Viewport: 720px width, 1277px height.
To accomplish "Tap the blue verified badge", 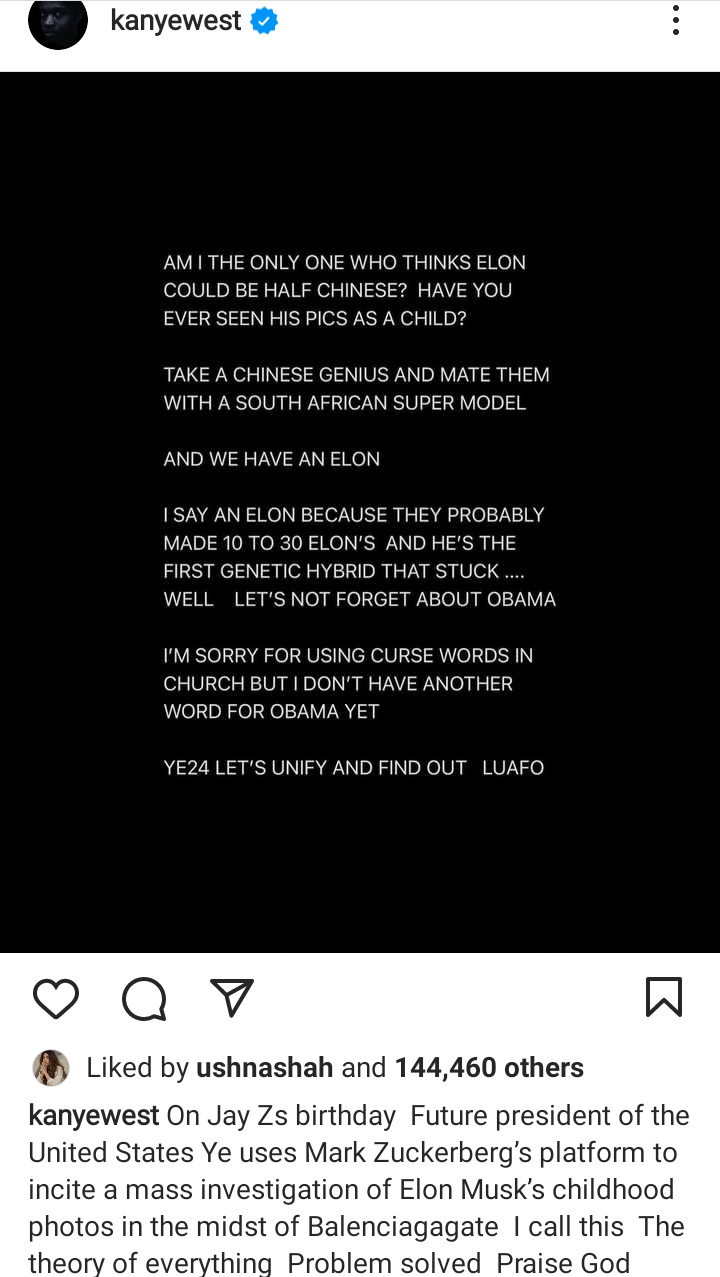I will pos(264,21).
